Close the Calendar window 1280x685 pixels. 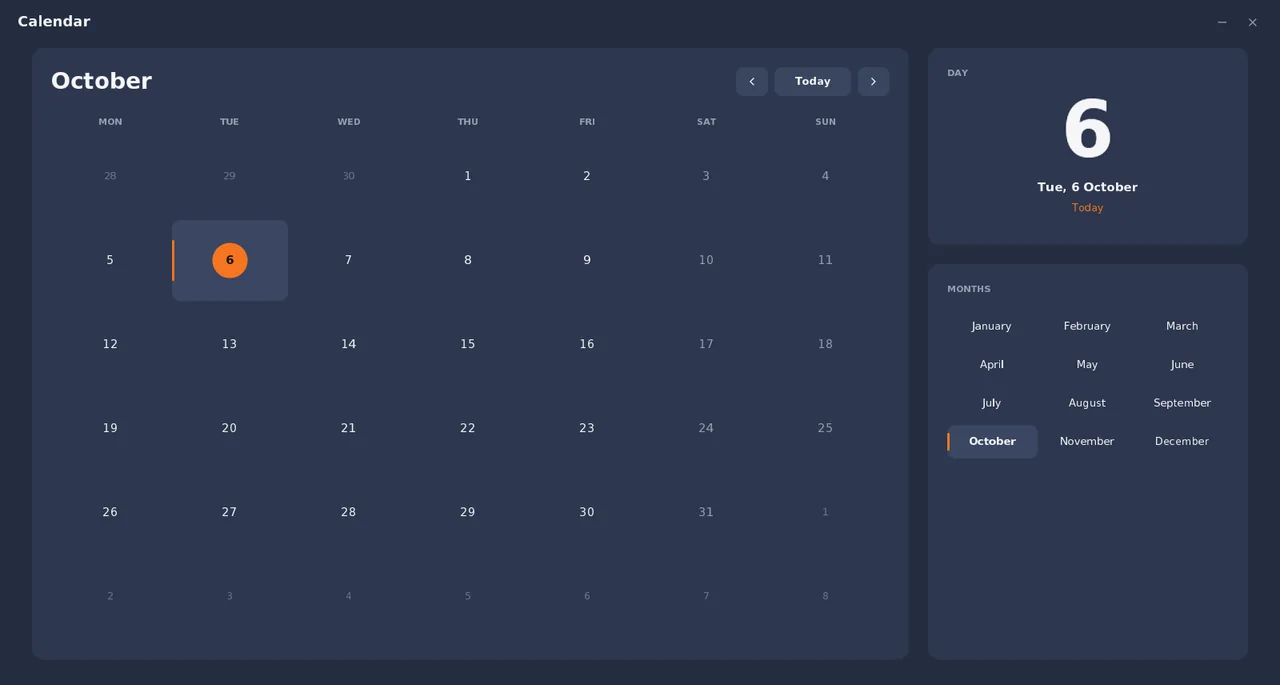(1252, 22)
